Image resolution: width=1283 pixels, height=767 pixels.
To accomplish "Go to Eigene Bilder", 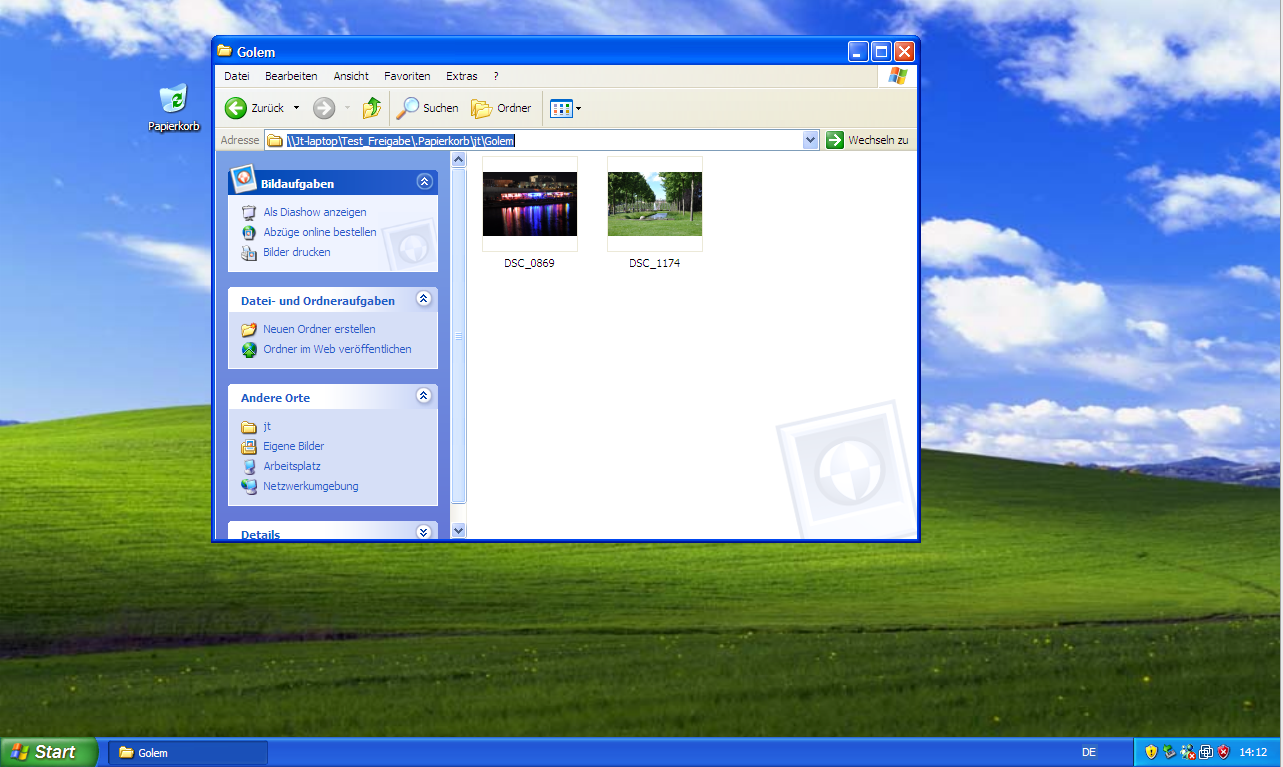I will (x=293, y=446).
